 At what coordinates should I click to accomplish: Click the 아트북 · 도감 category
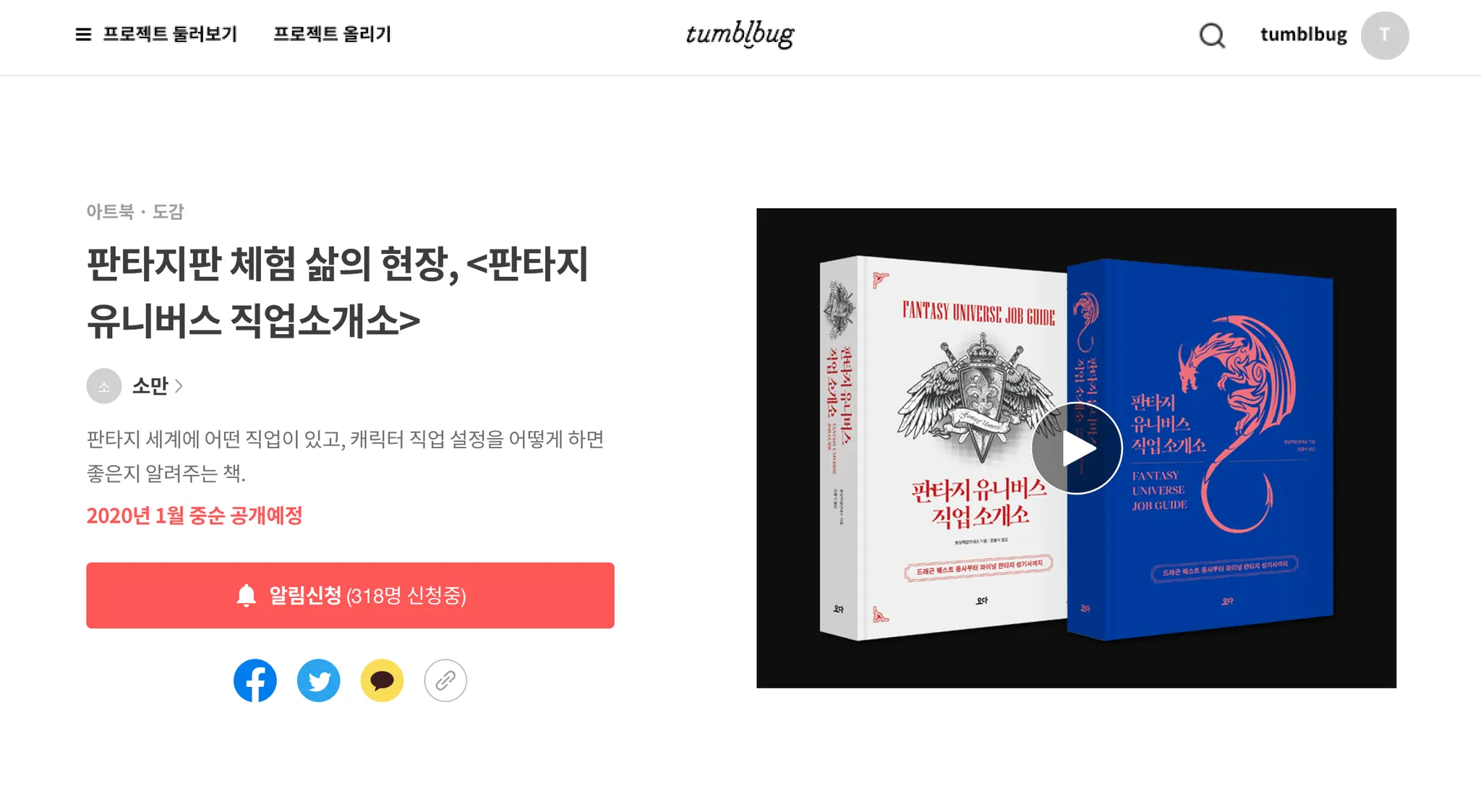135,211
